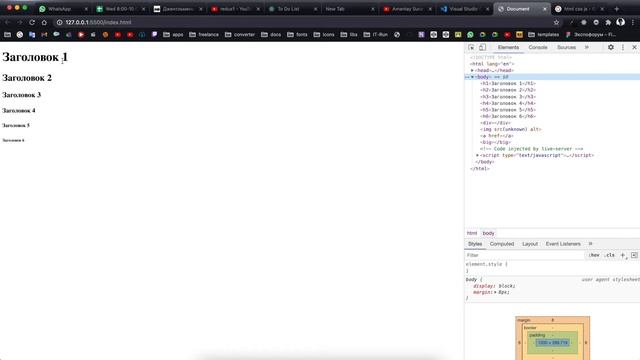Open a new browser tab with plus button

[x=616, y=9]
